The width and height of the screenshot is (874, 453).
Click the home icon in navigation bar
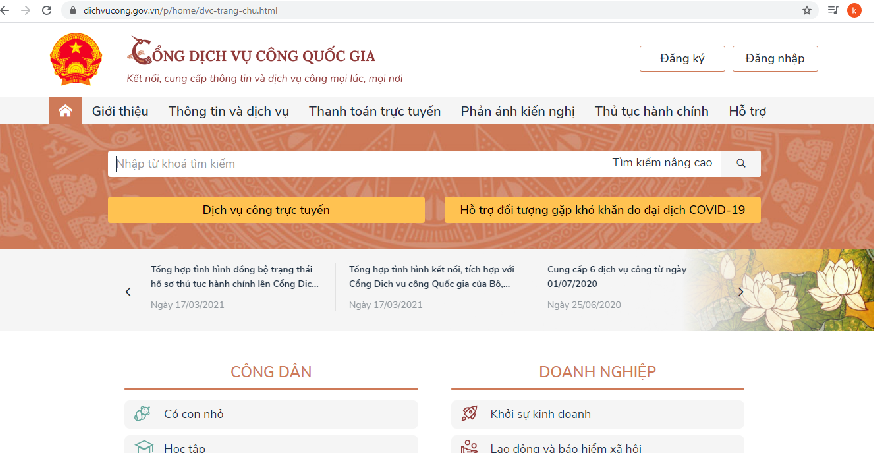coord(65,110)
